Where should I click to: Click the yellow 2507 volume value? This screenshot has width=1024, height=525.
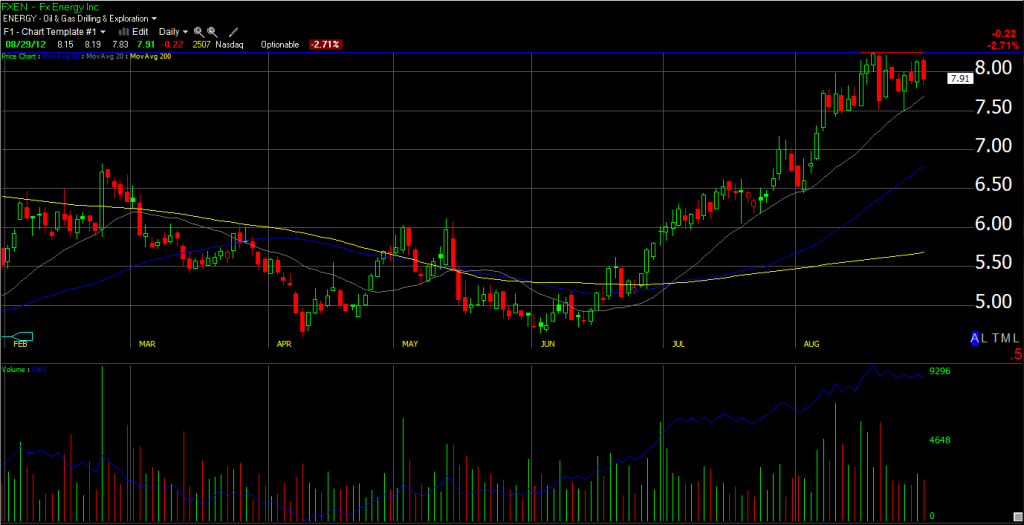point(202,44)
